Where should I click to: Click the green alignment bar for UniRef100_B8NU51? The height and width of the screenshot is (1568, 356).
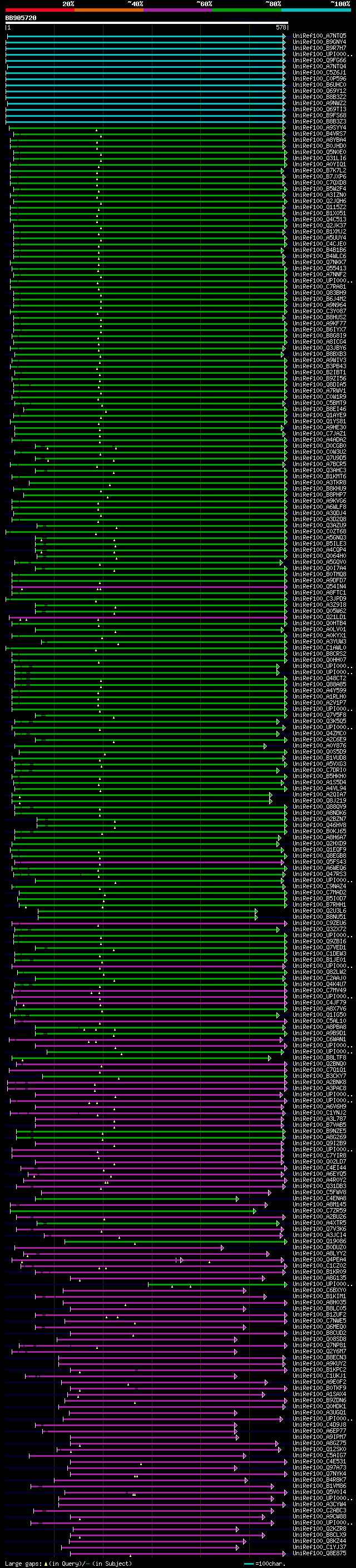coord(147,917)
